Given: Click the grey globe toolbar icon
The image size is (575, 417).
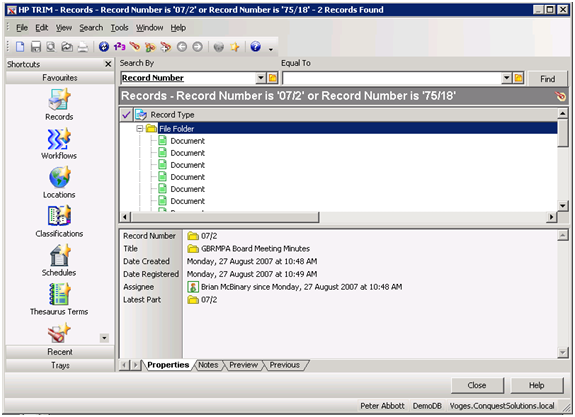Looking at the screenshot, I should [219, 47].
